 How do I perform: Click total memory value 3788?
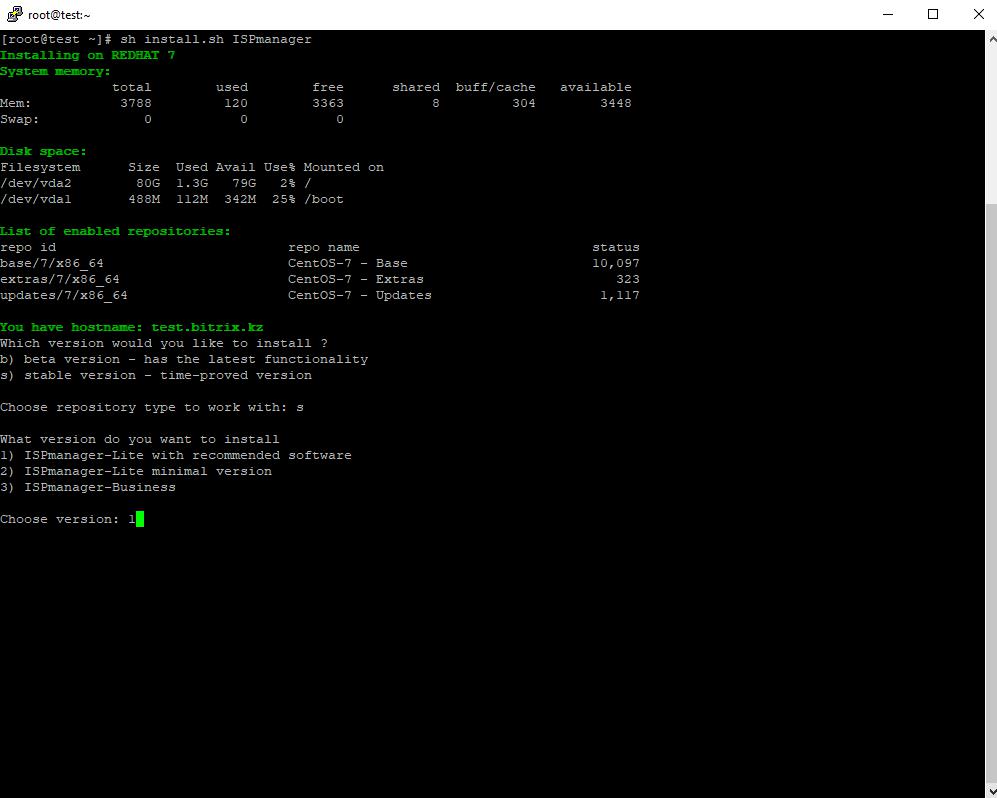pyautogui.click(x=135, y=103)
